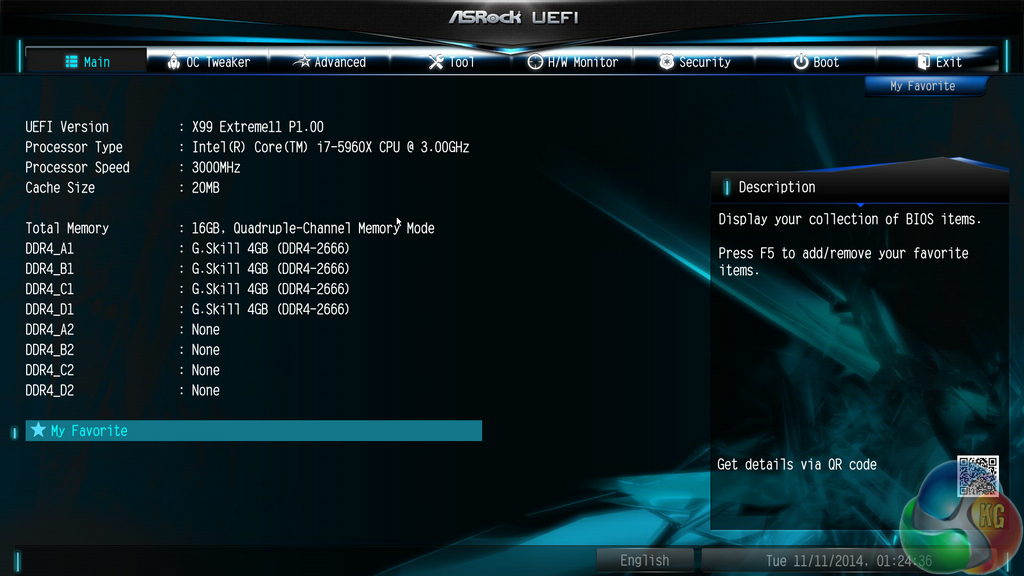Screen dimensions: 1024x576
Task: Click UEFI Version value X99 Extreme11 P1.00
Action: pyautogui.click(x=257, y=127)
